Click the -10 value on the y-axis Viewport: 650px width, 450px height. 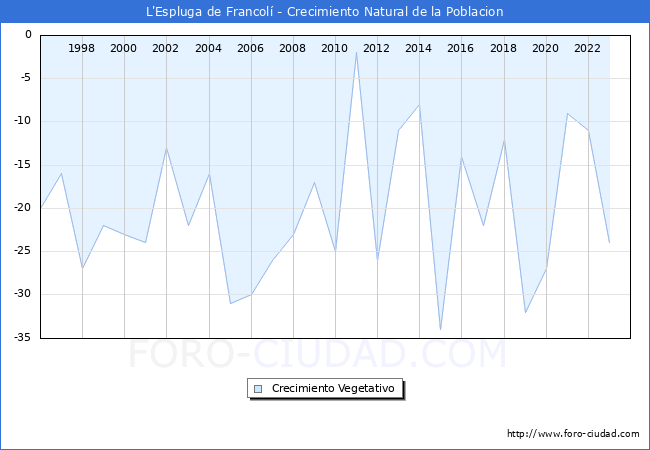pyautogui.click(x=23, y=121)
